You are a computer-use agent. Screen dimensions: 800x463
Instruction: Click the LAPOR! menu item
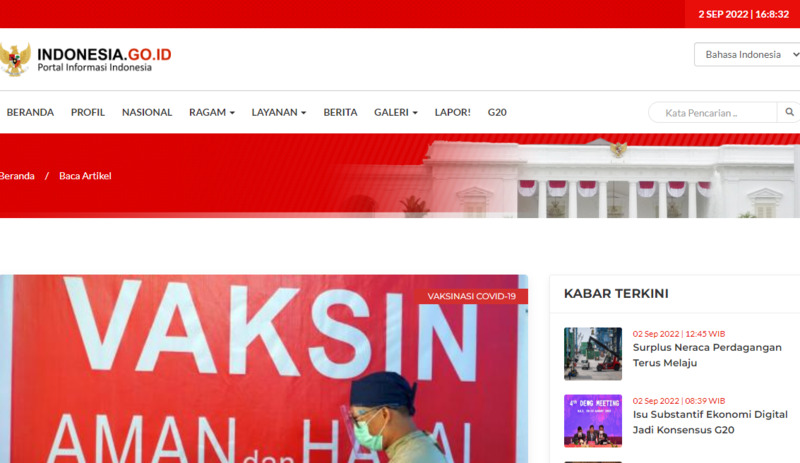453,113
